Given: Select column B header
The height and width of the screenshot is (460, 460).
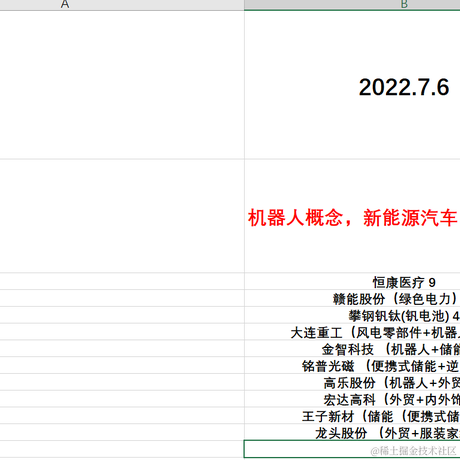Looking at the screenshot, I should 352,5.
